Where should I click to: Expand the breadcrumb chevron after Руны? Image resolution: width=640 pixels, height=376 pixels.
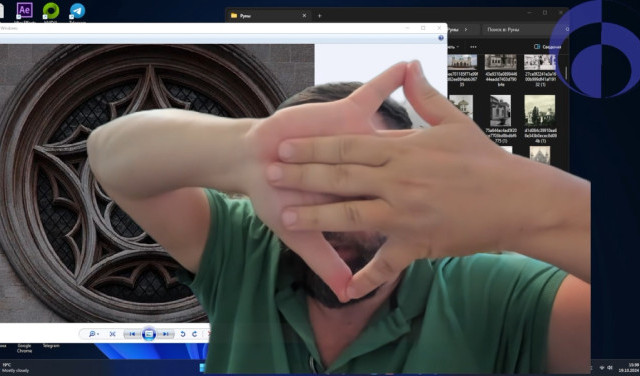(466, 29)
